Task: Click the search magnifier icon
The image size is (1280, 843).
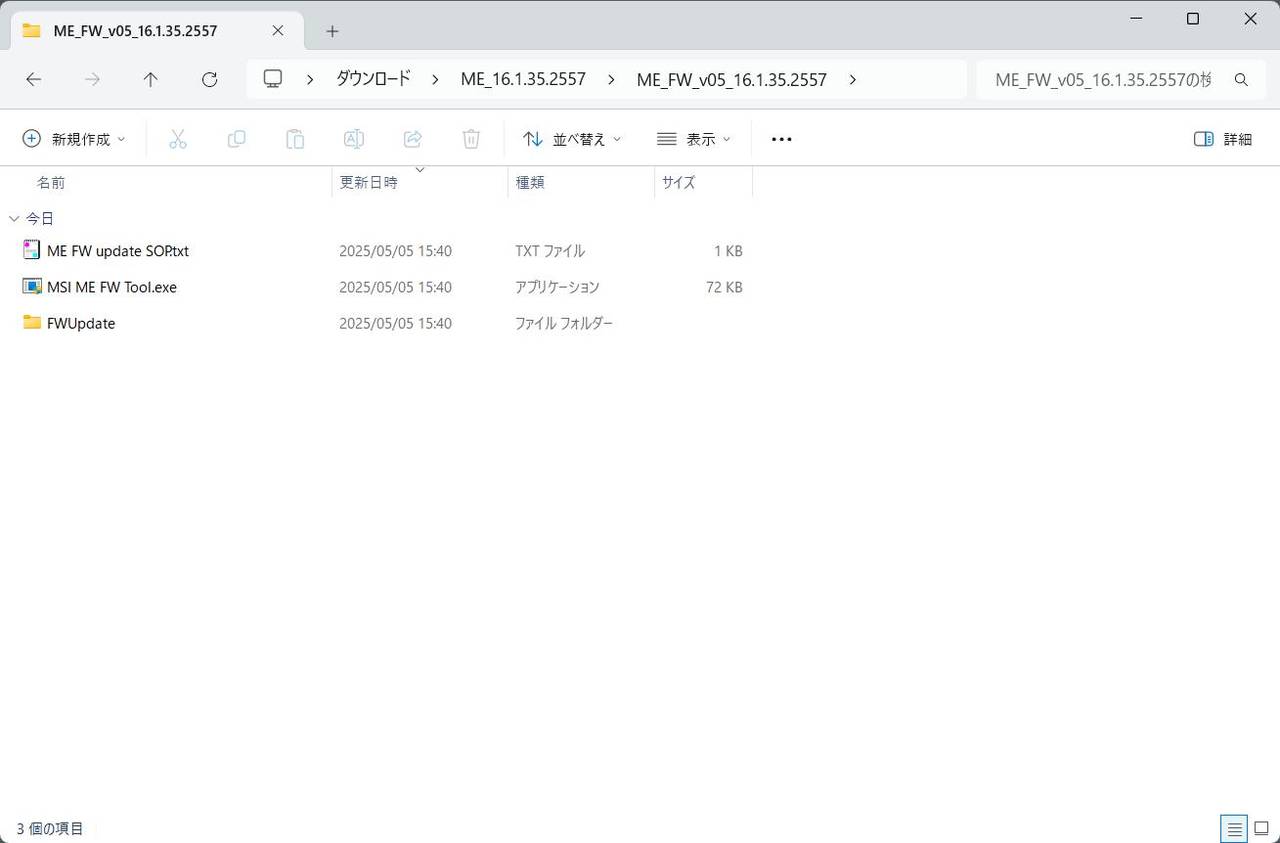Action: [1241, 80]
